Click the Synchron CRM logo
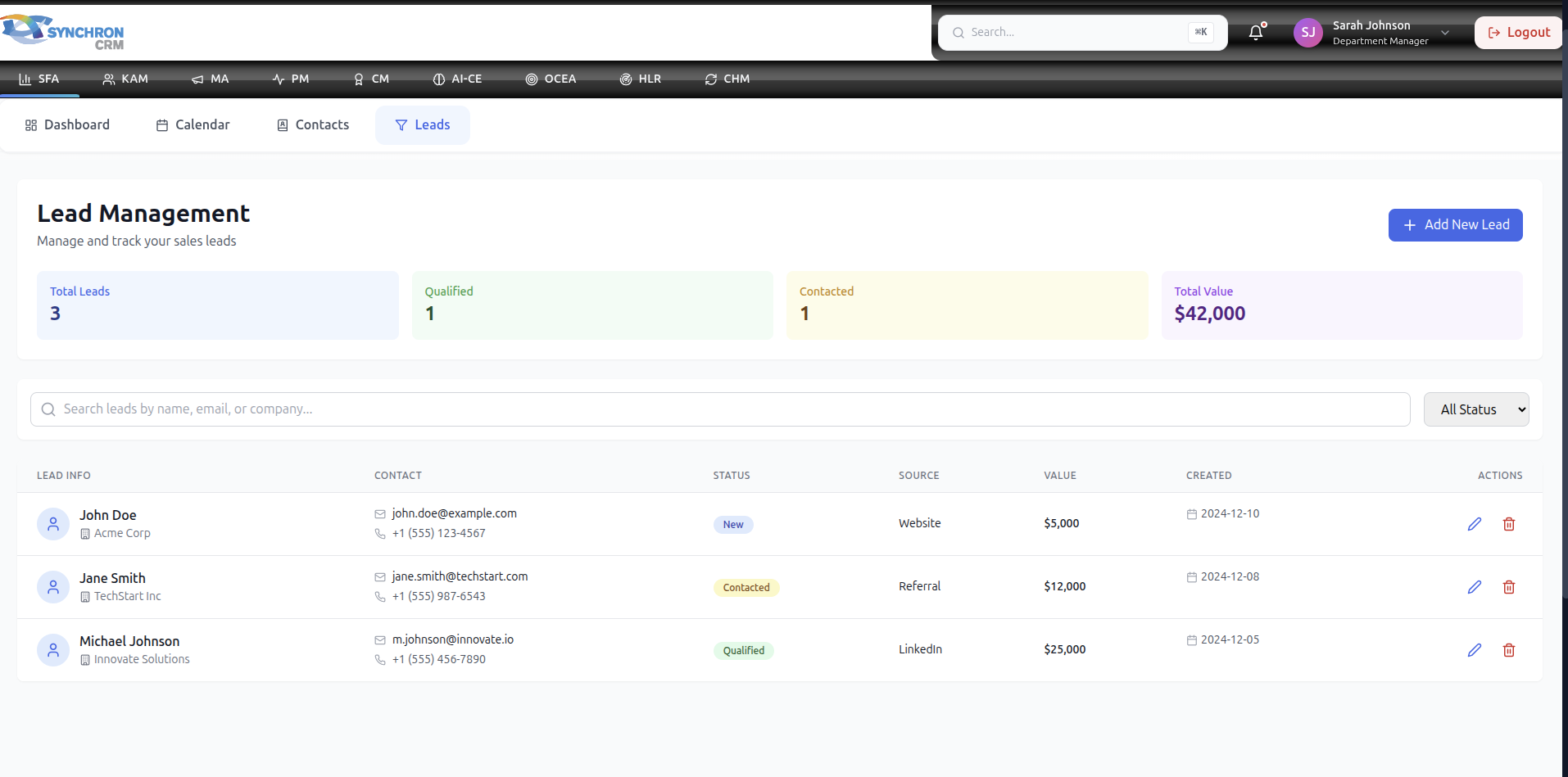This screenshot has height=777, width=1568. click(64, 33)
